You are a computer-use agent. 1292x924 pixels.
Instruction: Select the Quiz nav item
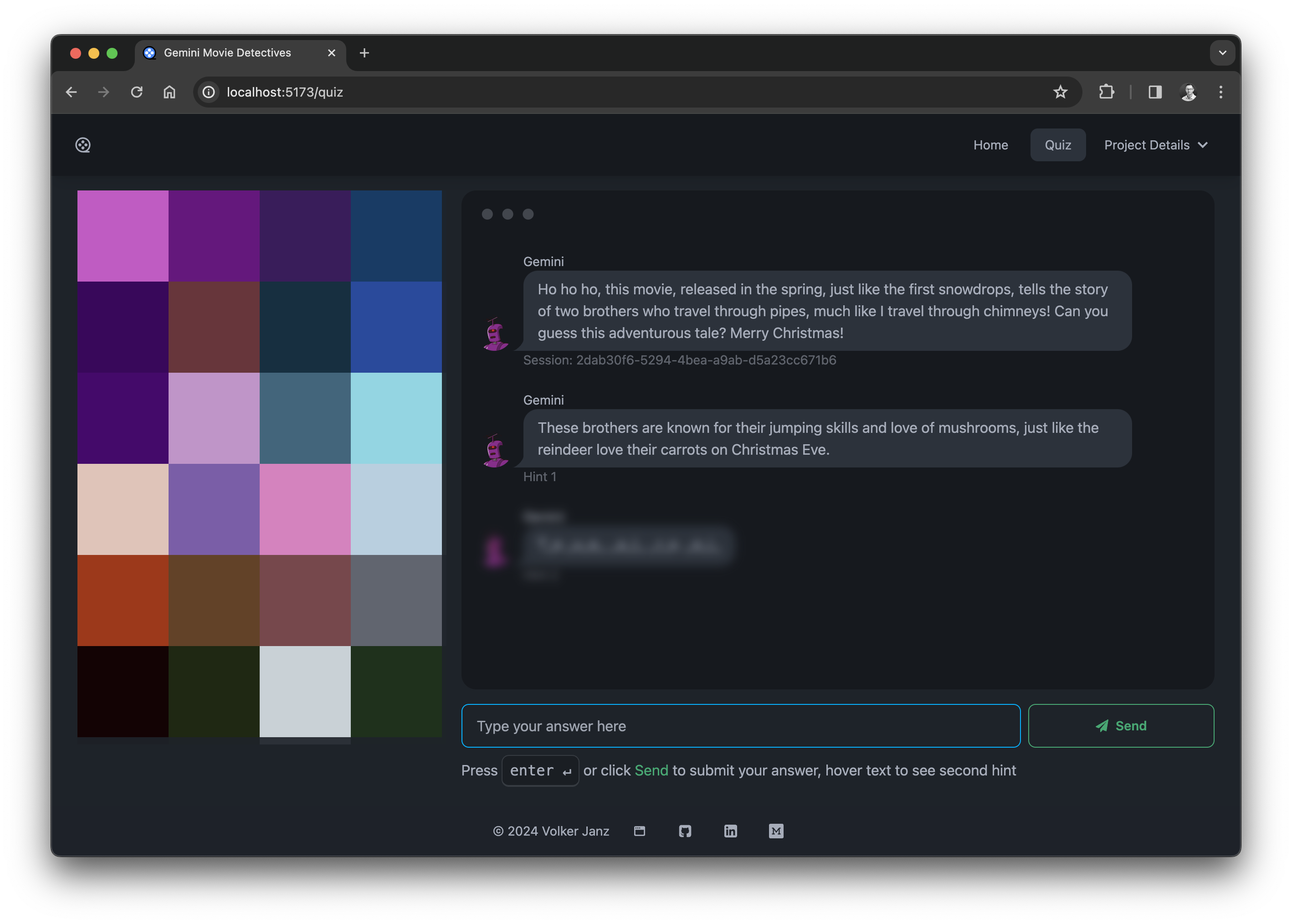pos(1057,145)
